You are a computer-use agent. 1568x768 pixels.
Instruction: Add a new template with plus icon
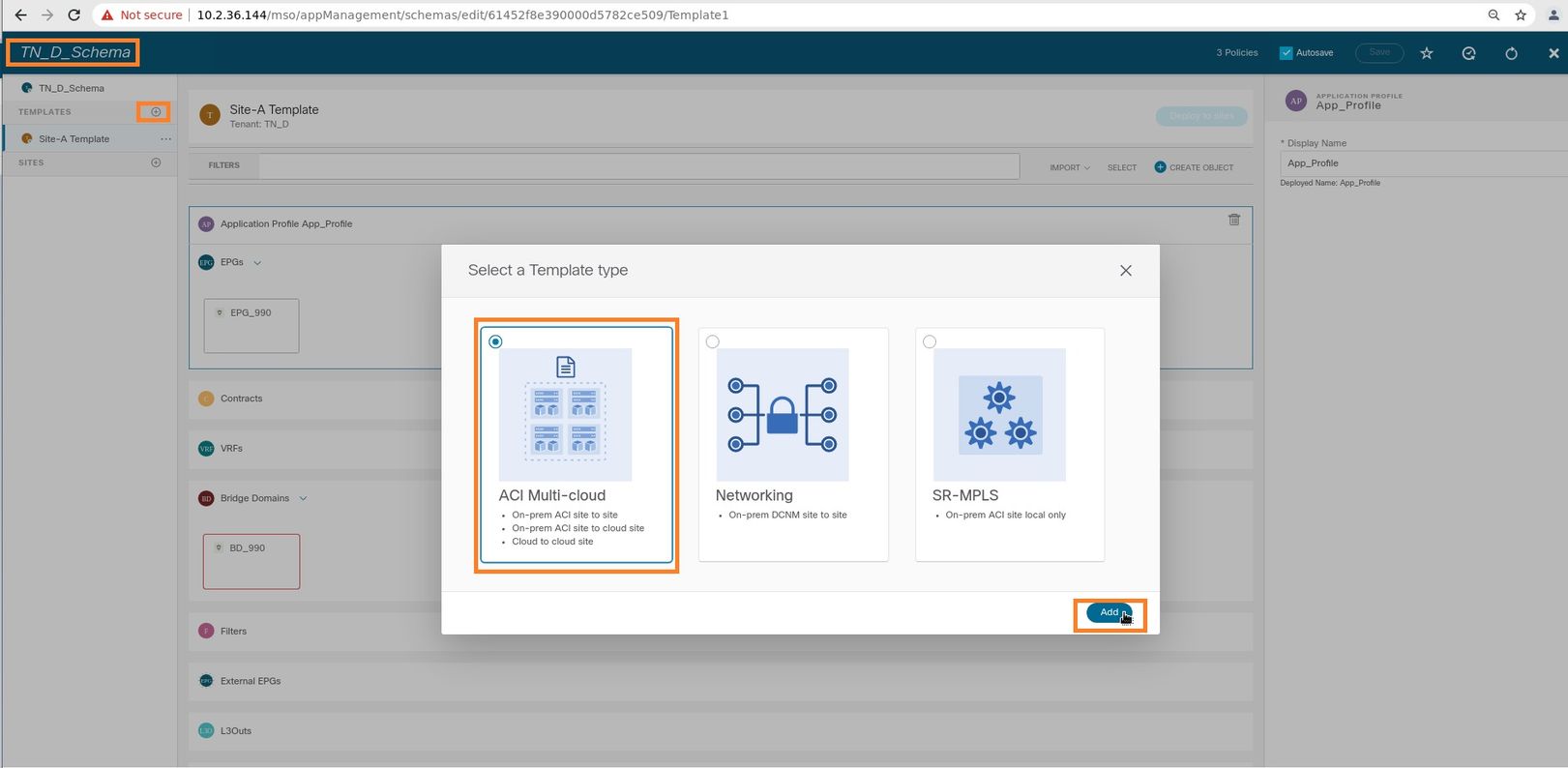156,112
